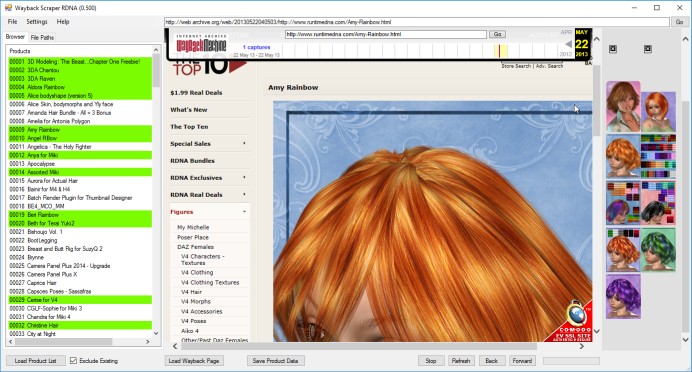This screenshot has height=372, width=692.
Task: Click the second broken image icon in thumbnail panel
Action: click(647, 49)
